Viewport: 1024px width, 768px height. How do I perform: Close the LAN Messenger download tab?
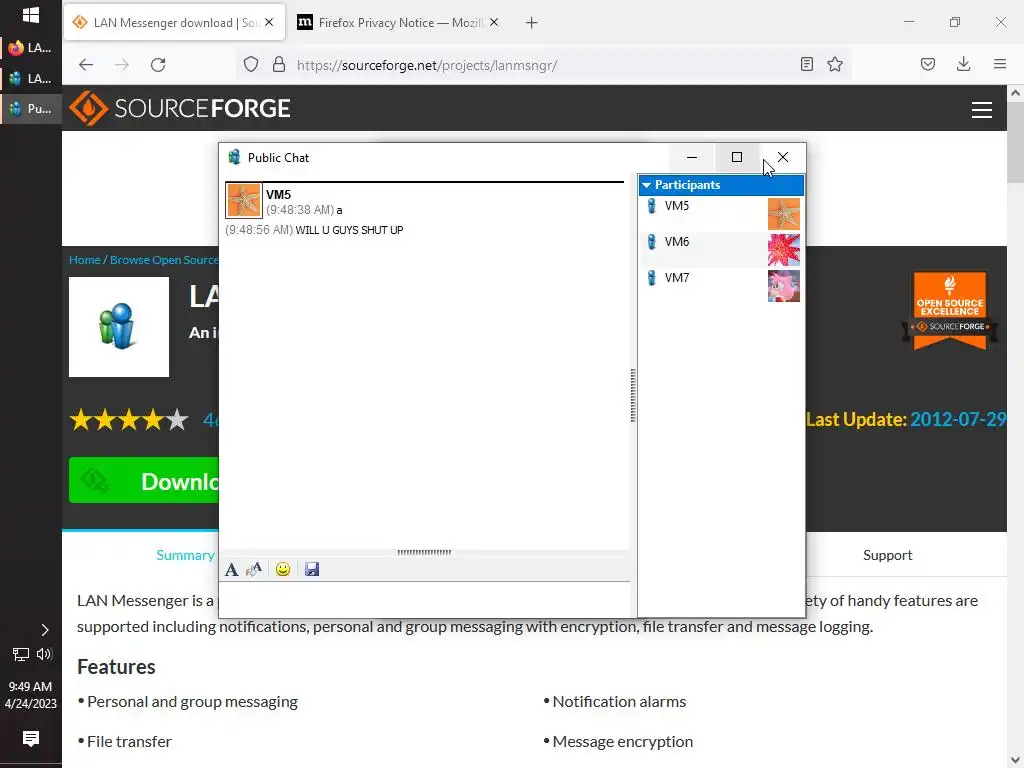(269, 23)
